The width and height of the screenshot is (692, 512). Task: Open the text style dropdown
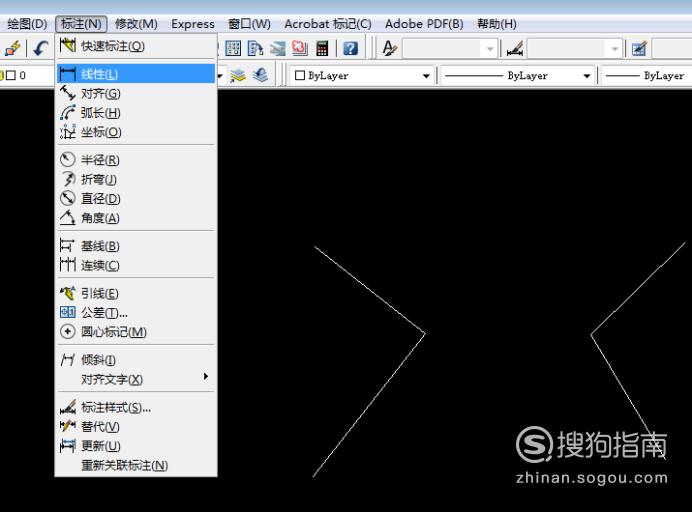point(490,49)
